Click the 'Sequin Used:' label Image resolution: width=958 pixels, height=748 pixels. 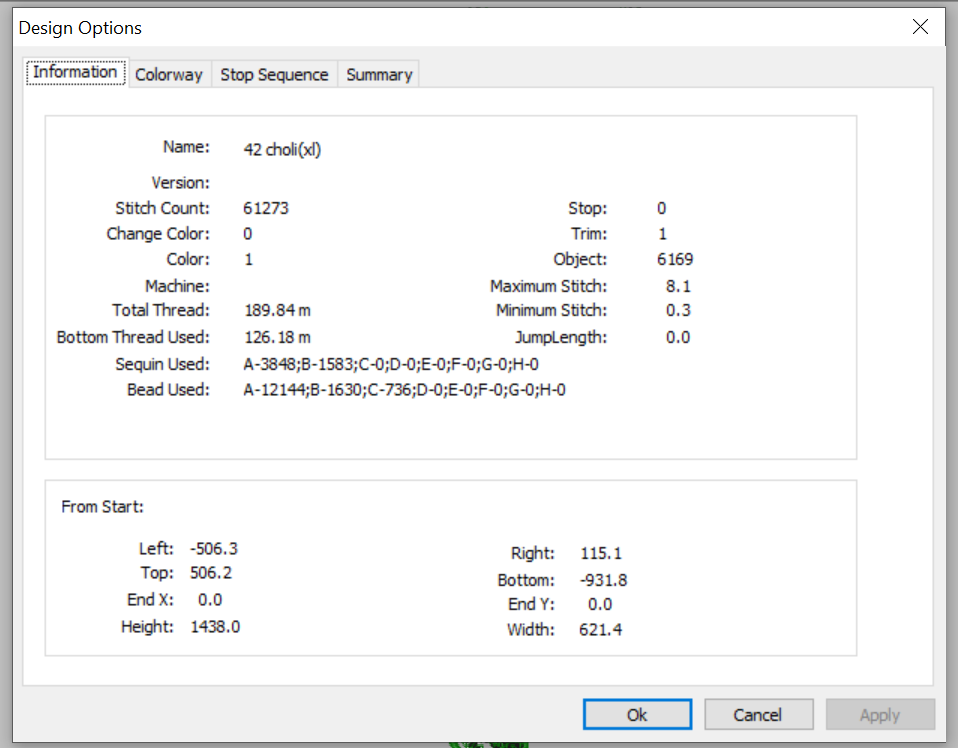[x=163, y=365]
